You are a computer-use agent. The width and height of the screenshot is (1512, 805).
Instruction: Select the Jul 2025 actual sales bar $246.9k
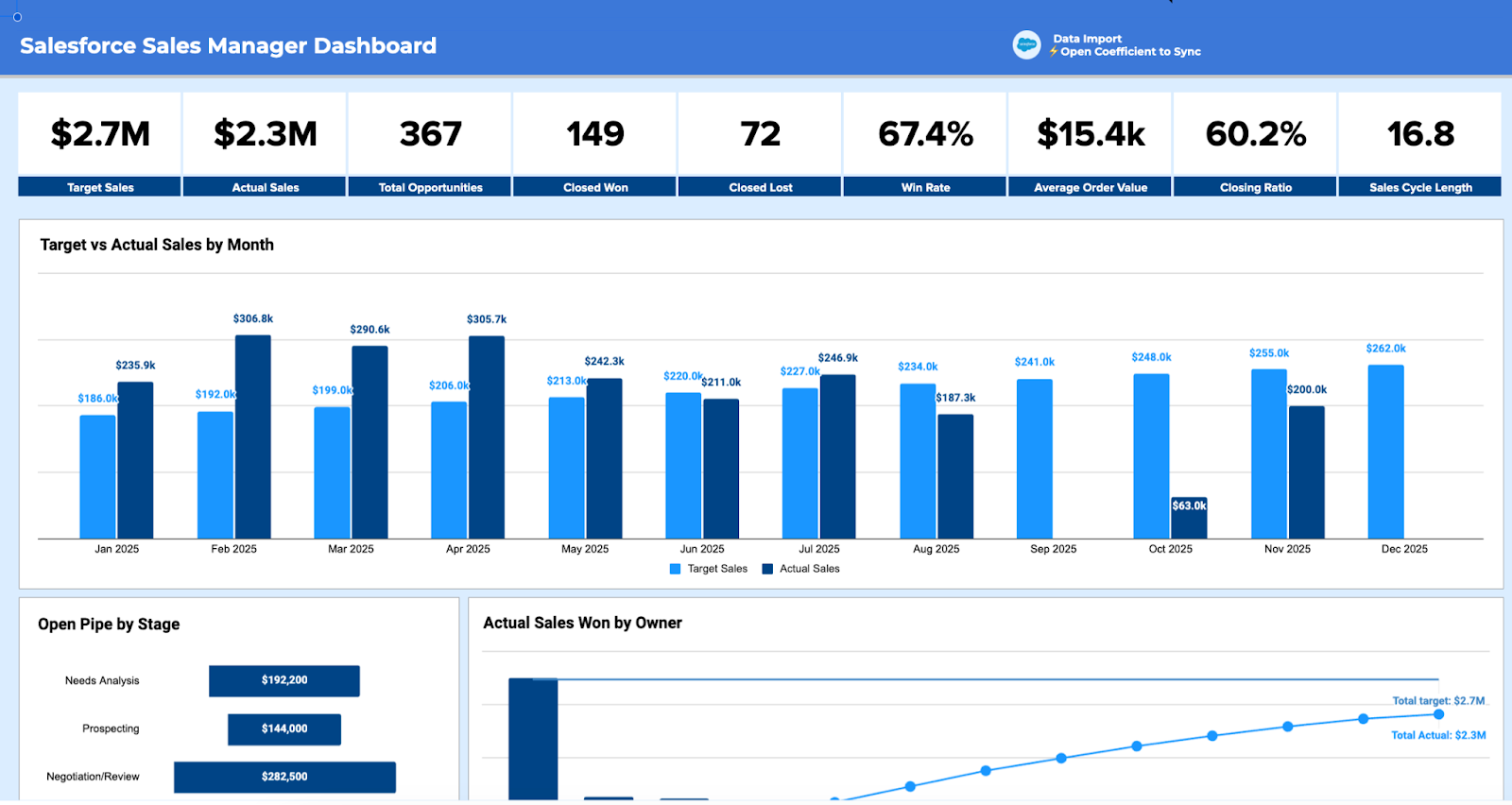[x=838, y=456]
